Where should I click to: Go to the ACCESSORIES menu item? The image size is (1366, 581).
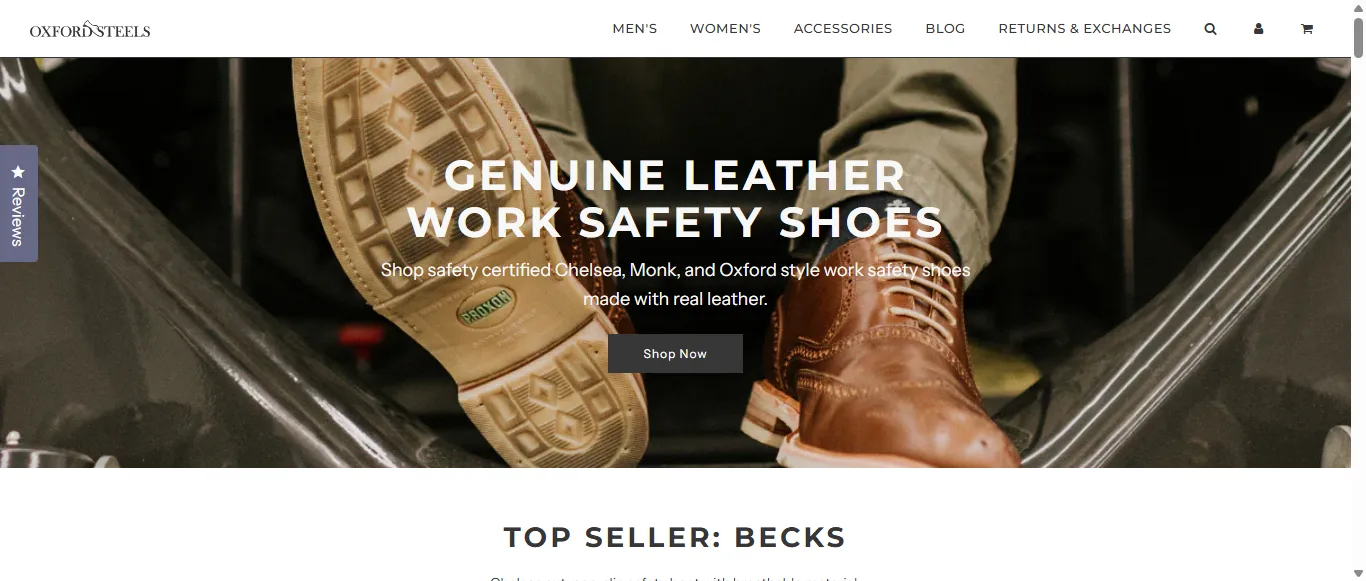tap(843, 29)
